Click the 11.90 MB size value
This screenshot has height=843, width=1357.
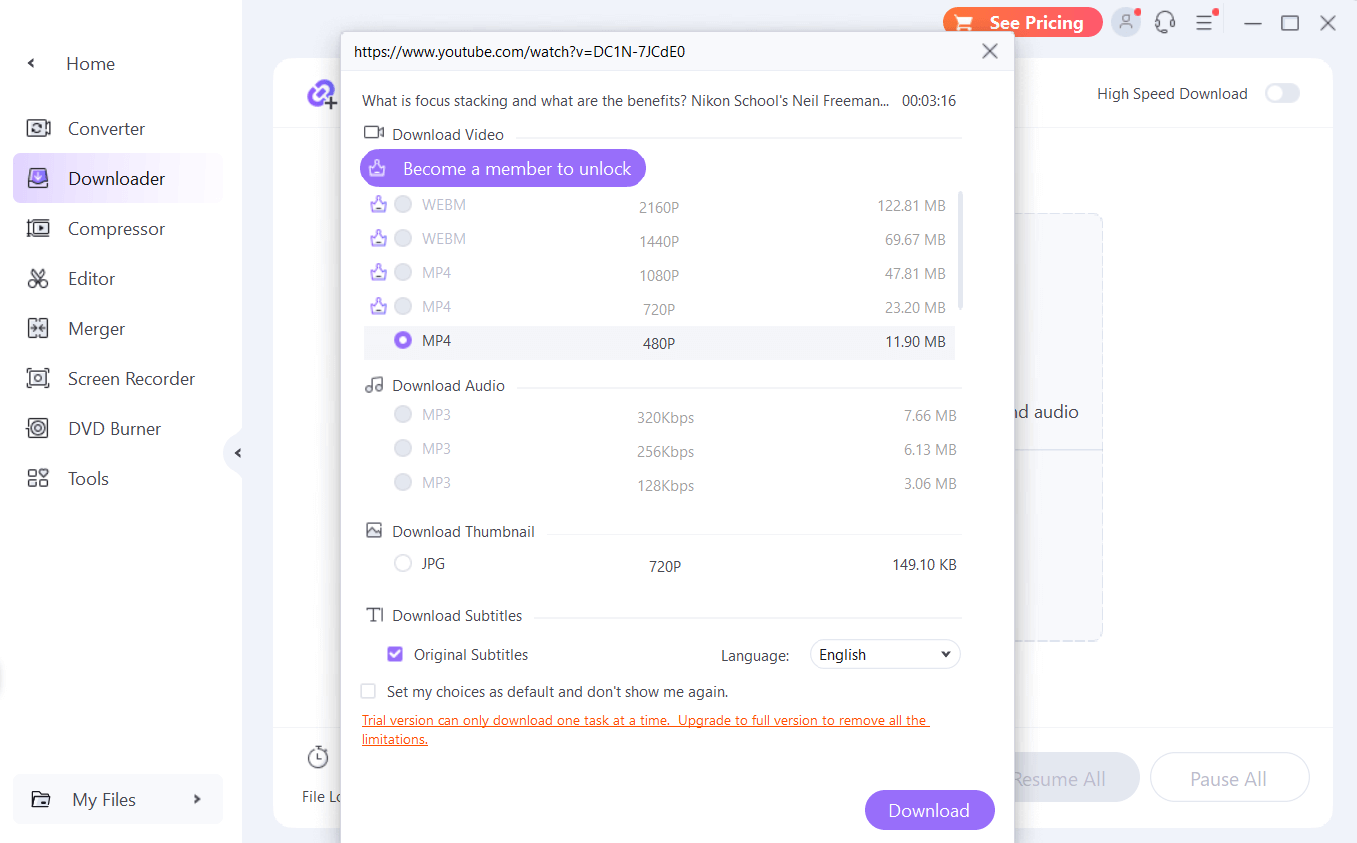pos(915,342)
